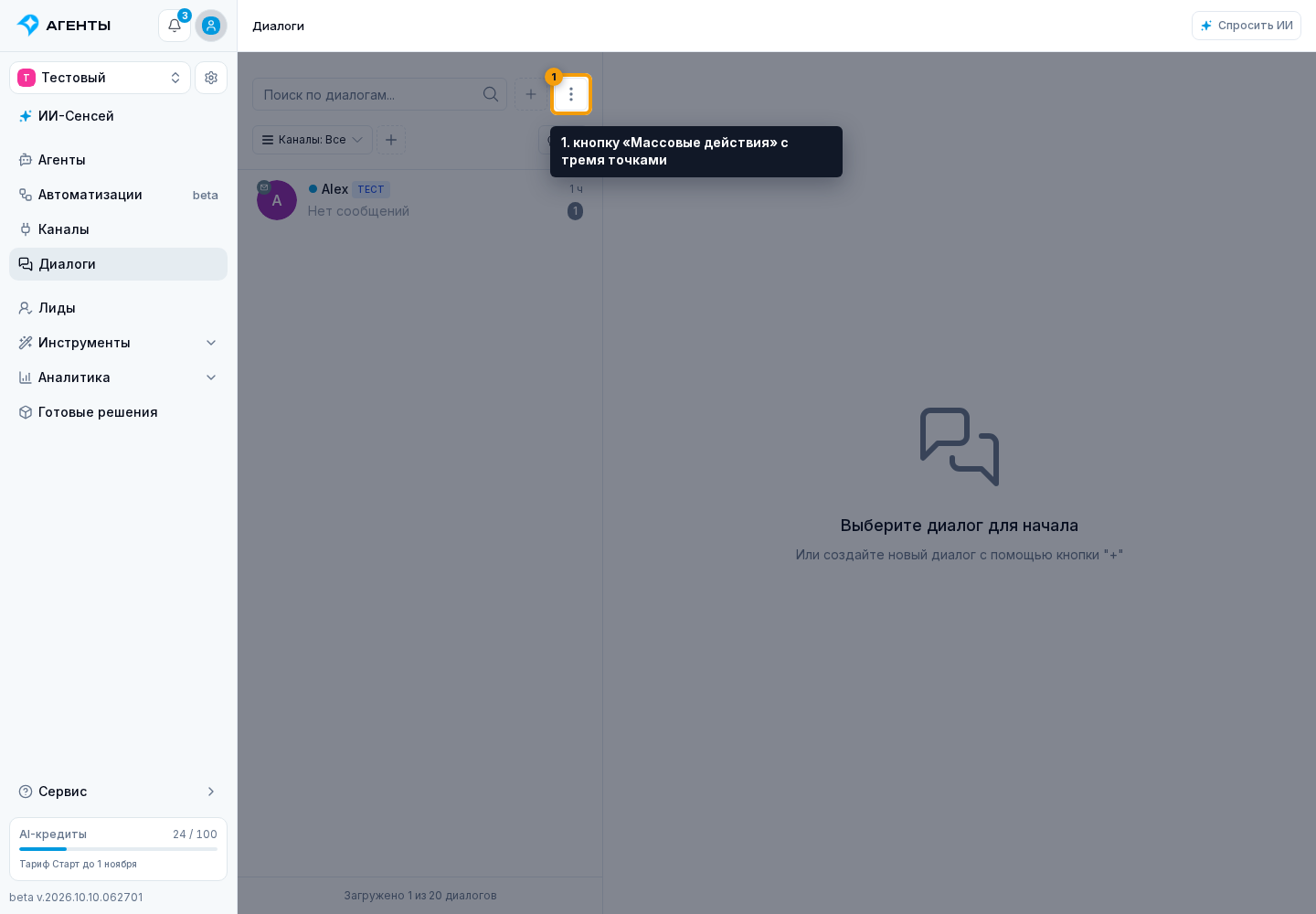This screenshot has width=1316, height=914.
Task: Click the Спросить ИИ button
Action: [1247, 26]
